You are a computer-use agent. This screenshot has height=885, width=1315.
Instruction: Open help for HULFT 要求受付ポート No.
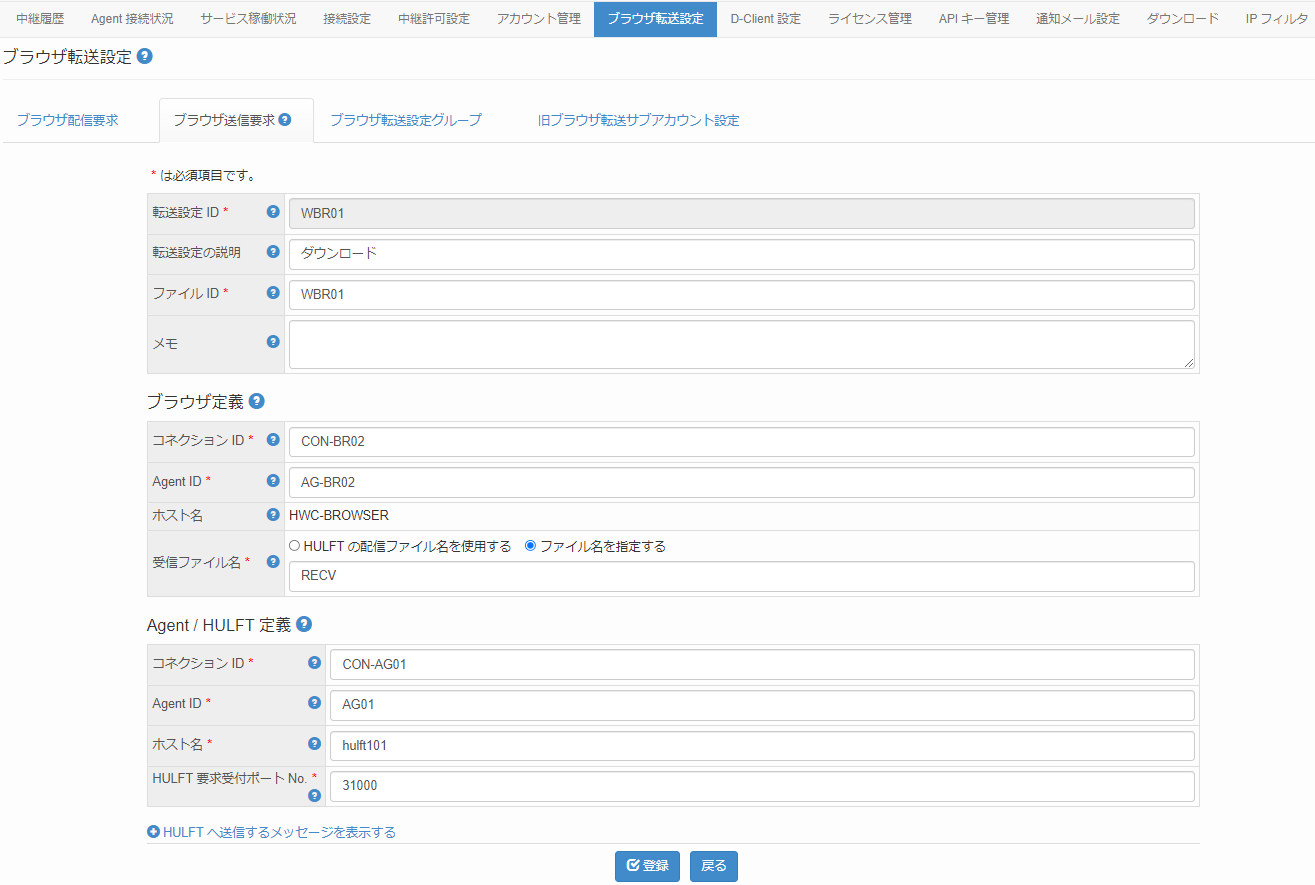(314, 796)
